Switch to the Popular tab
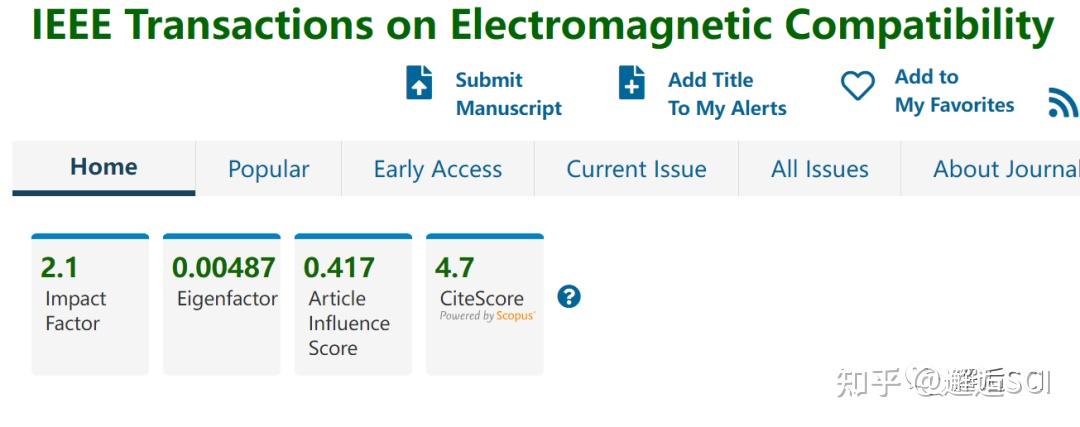The width and height of the screenshot is (1080, 427). [268, 169]
